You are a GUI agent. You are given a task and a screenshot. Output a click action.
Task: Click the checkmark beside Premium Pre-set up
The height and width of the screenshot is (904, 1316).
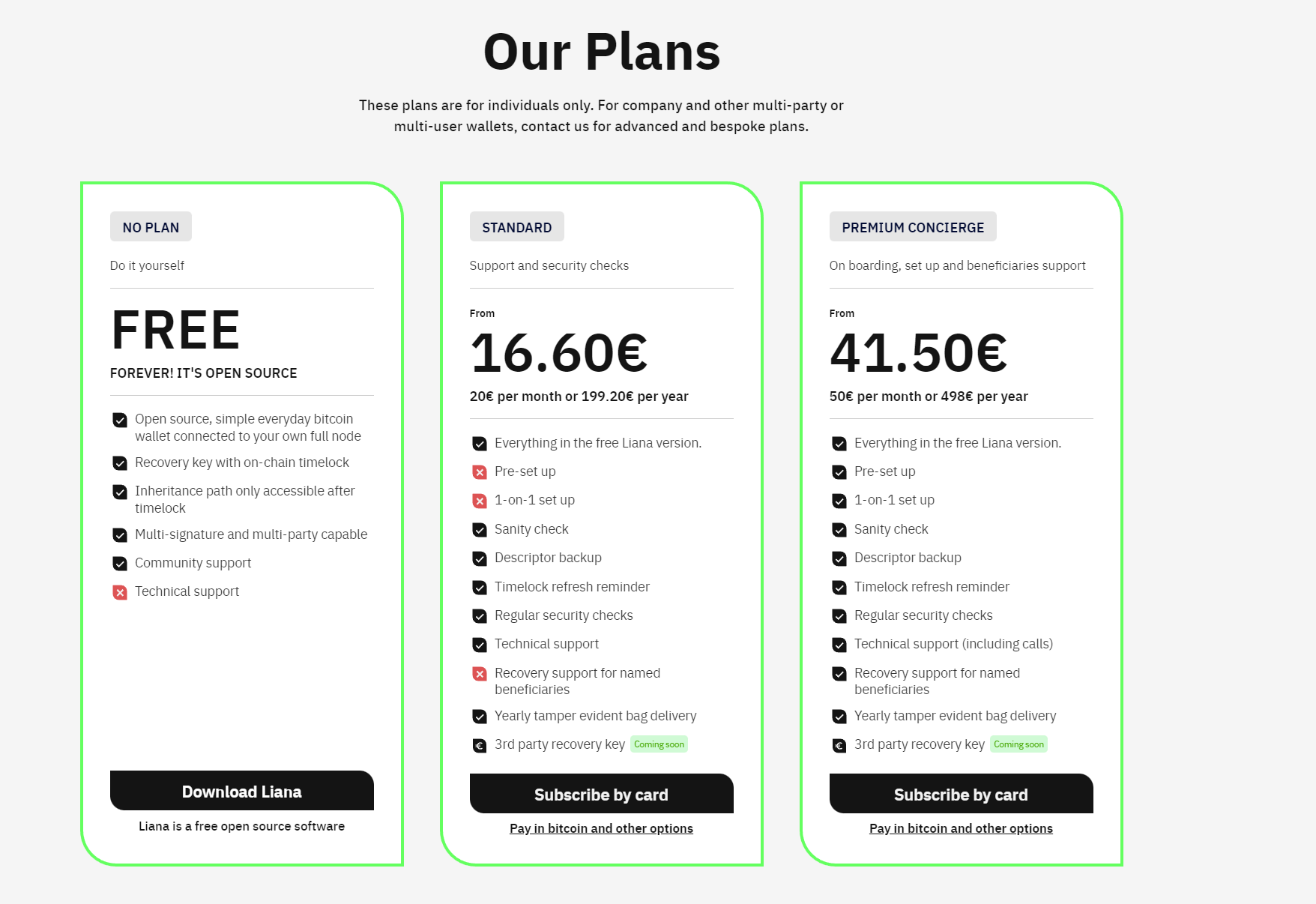click(839, 472)
